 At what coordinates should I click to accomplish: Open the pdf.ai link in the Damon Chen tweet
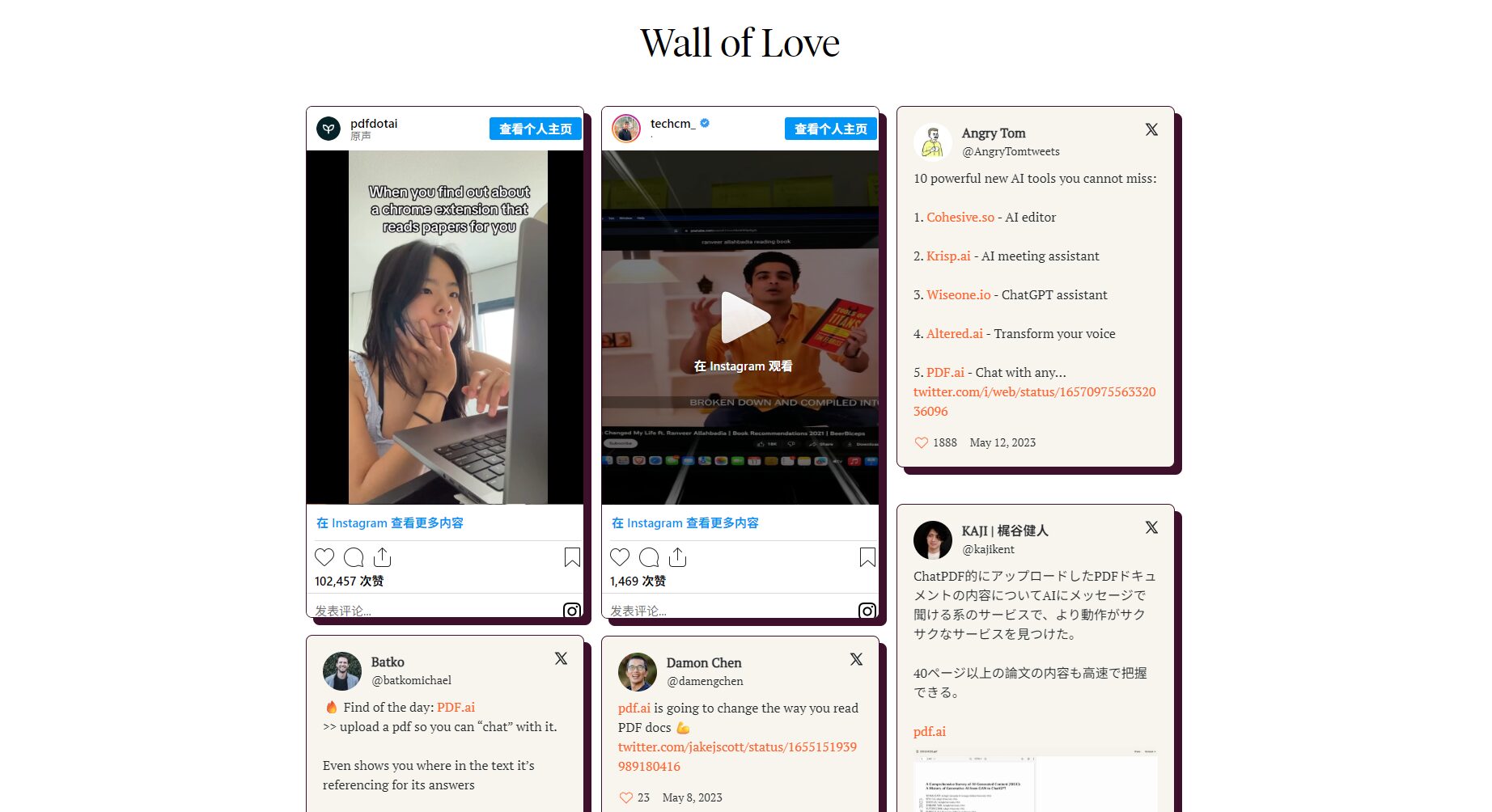click(x=634, y=708)
